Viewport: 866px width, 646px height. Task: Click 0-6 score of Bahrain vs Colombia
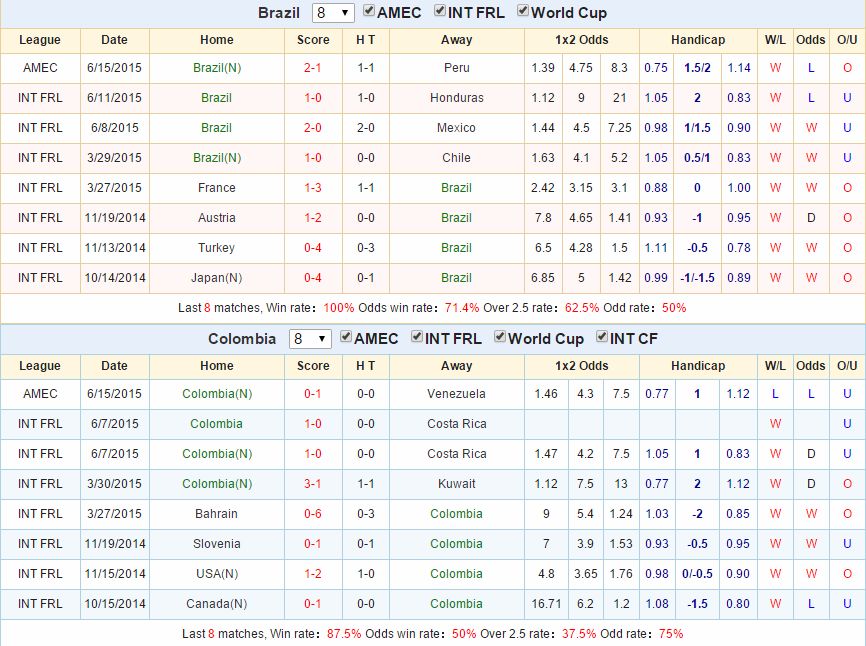(x=313, y=513)
